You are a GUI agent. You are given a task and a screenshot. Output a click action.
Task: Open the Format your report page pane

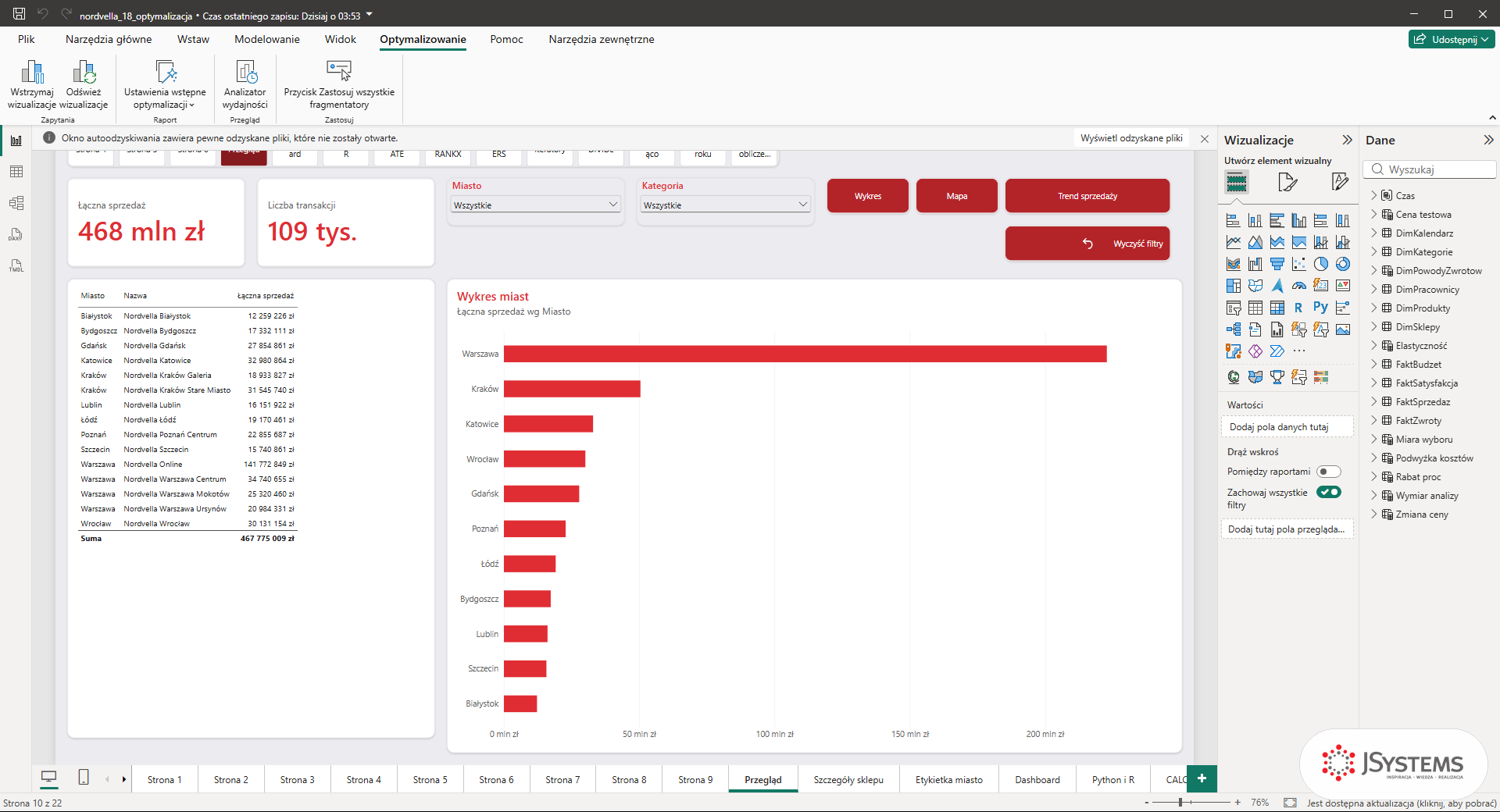point(1287,182)
